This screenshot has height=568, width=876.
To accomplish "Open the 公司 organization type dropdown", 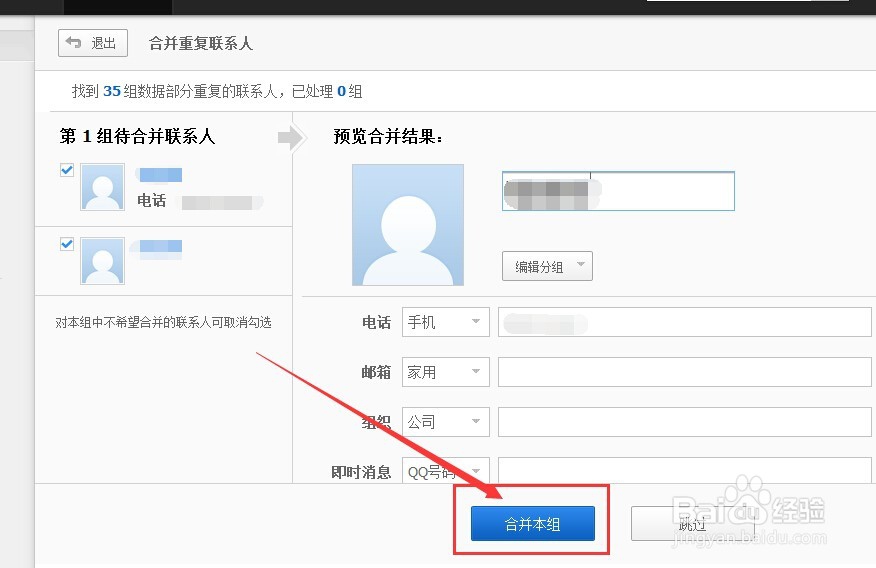I will tap(446, 422).
